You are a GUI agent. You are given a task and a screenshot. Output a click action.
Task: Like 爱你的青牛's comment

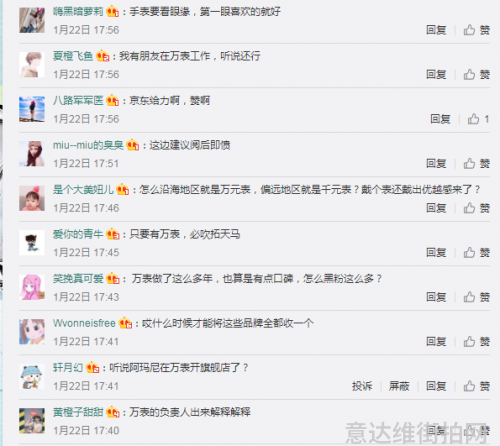(476, 252)
